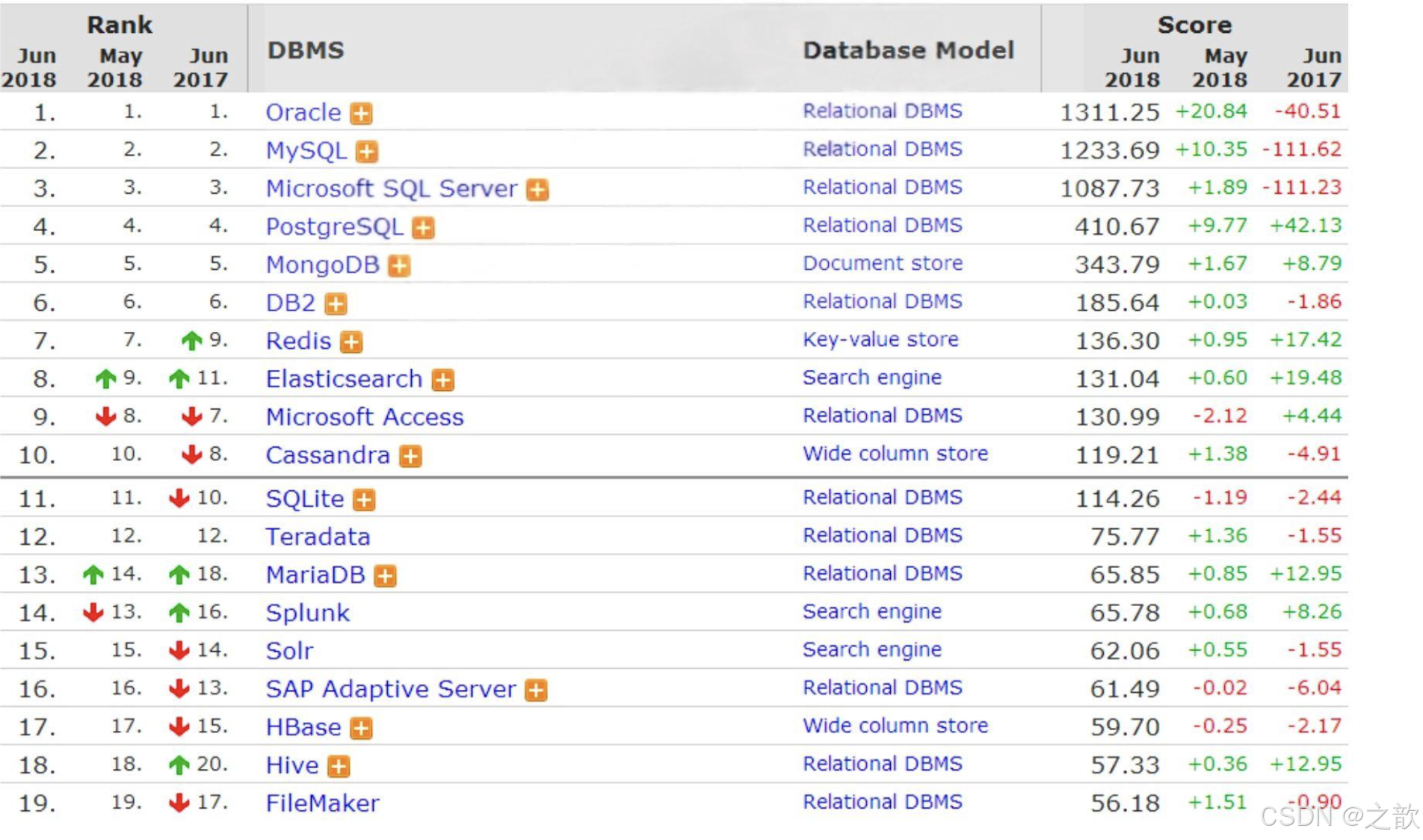Click the plus icon next to MongoDB
1423x840 pixels.
coord(400,266)
